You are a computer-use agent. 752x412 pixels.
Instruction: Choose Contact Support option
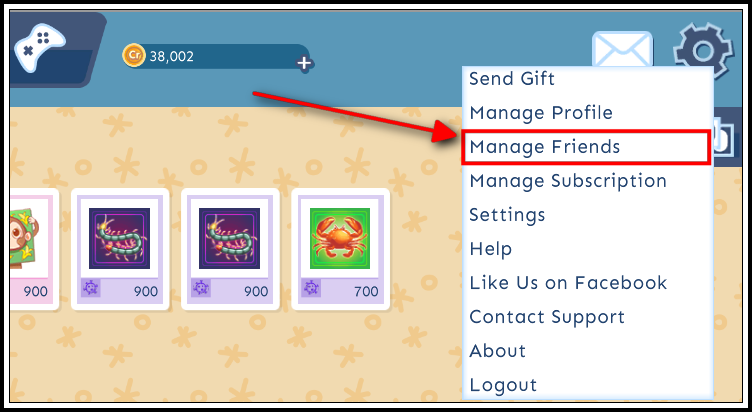pos(547,317)
